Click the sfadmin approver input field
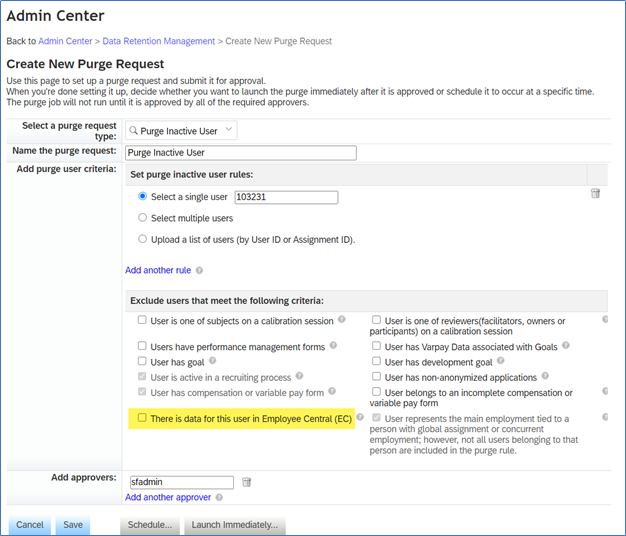626x536 pixels. [182, 482]
